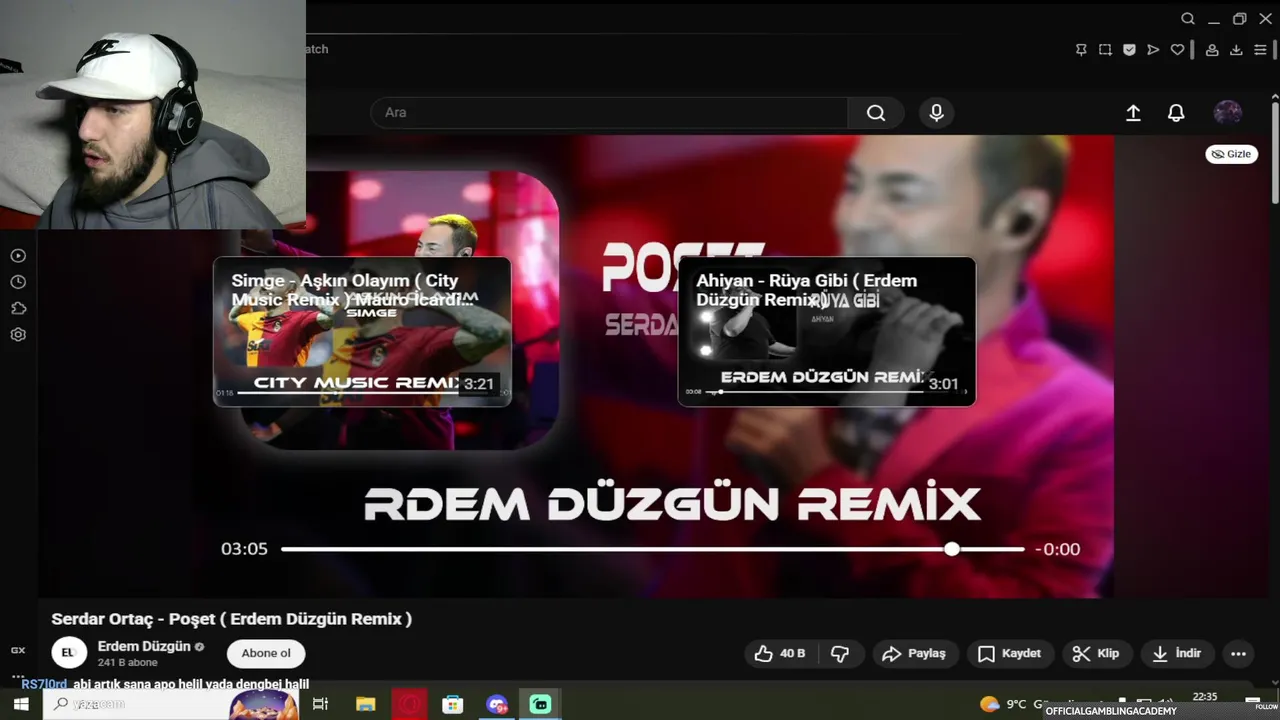
Task: Open sidebar player icon
Action: click(18, 256)
